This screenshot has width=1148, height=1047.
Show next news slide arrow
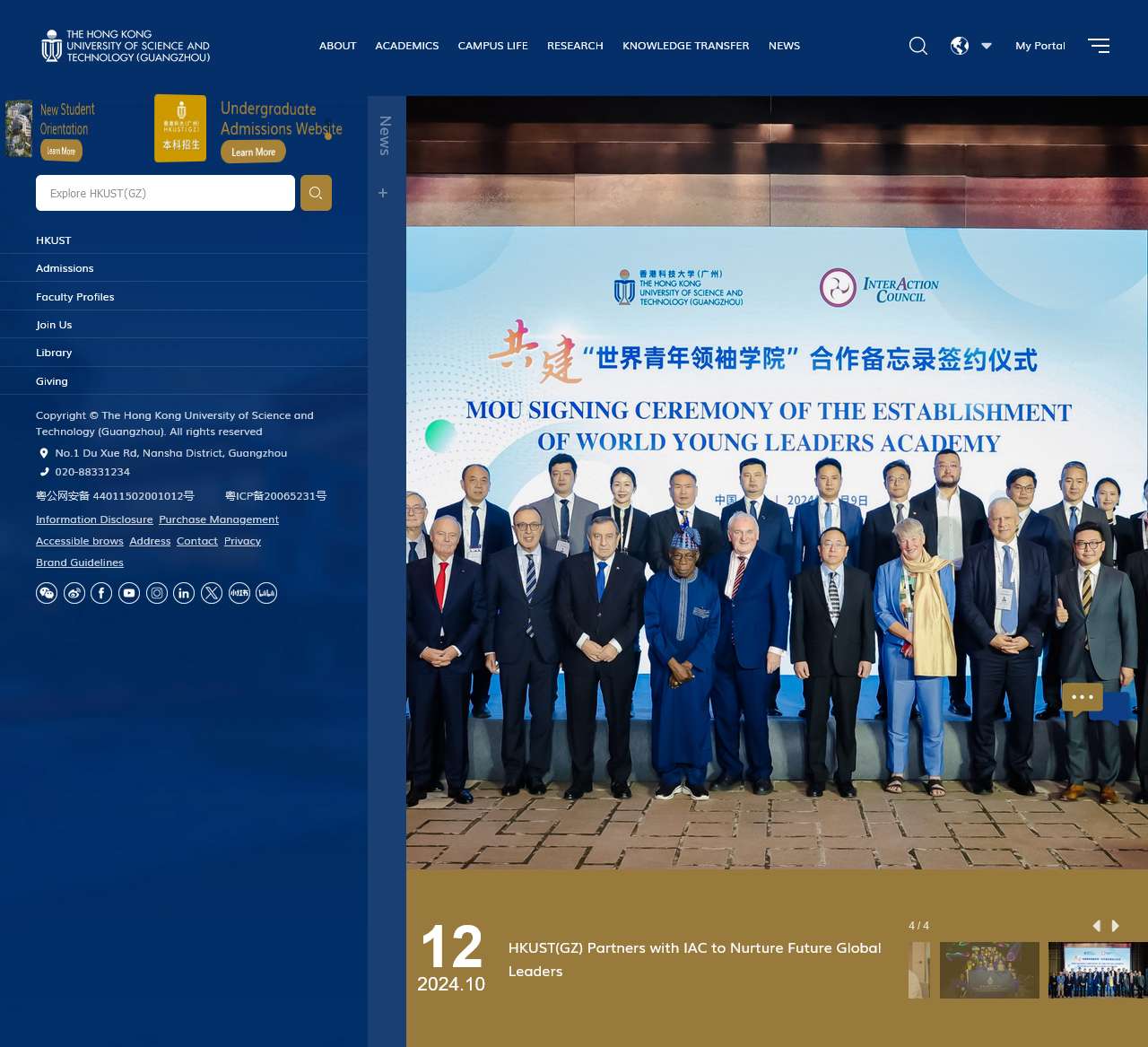[x=1116, y=926]
